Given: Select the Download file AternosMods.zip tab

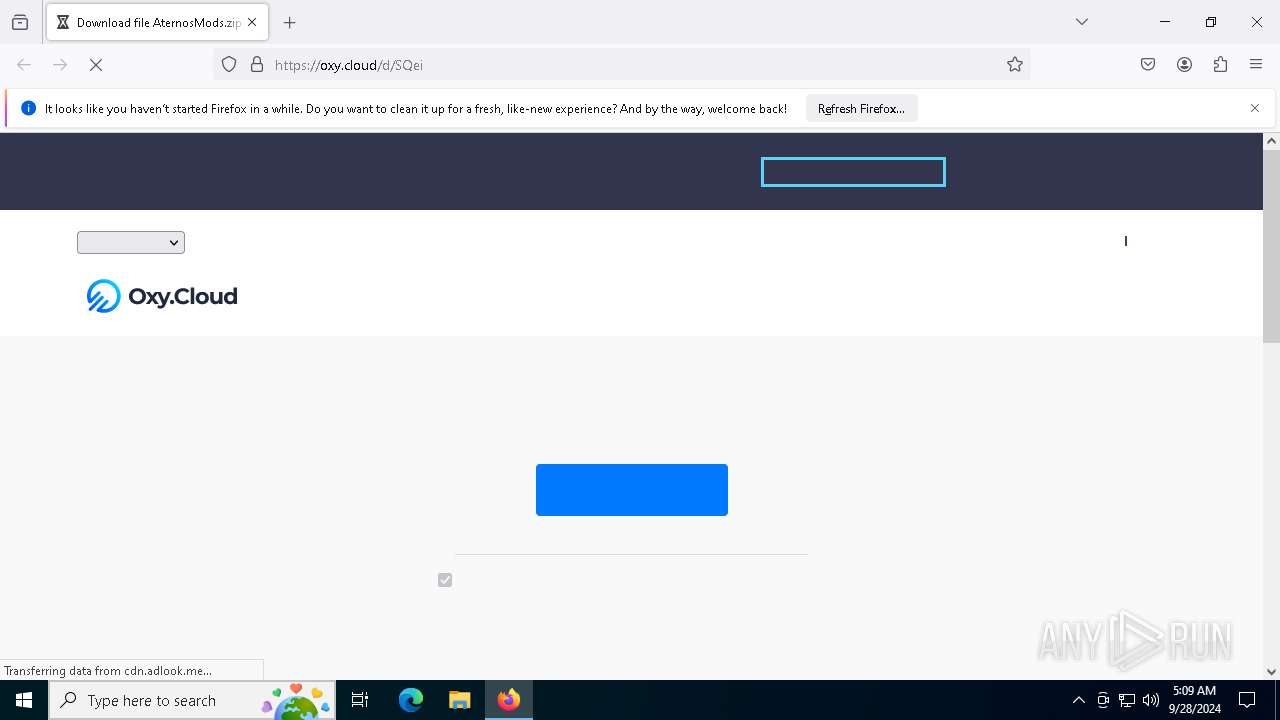Looking at the screenshot, I should click(x=157, y=22).
